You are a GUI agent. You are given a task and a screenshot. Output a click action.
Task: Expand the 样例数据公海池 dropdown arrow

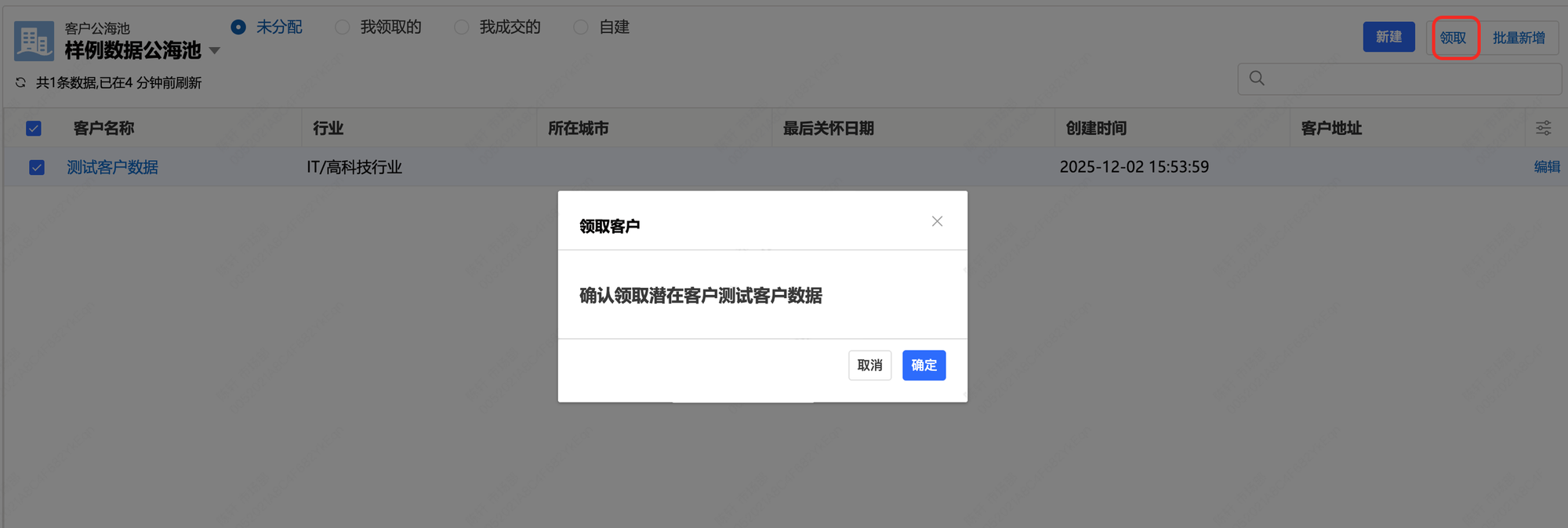[x=215, y=51]
